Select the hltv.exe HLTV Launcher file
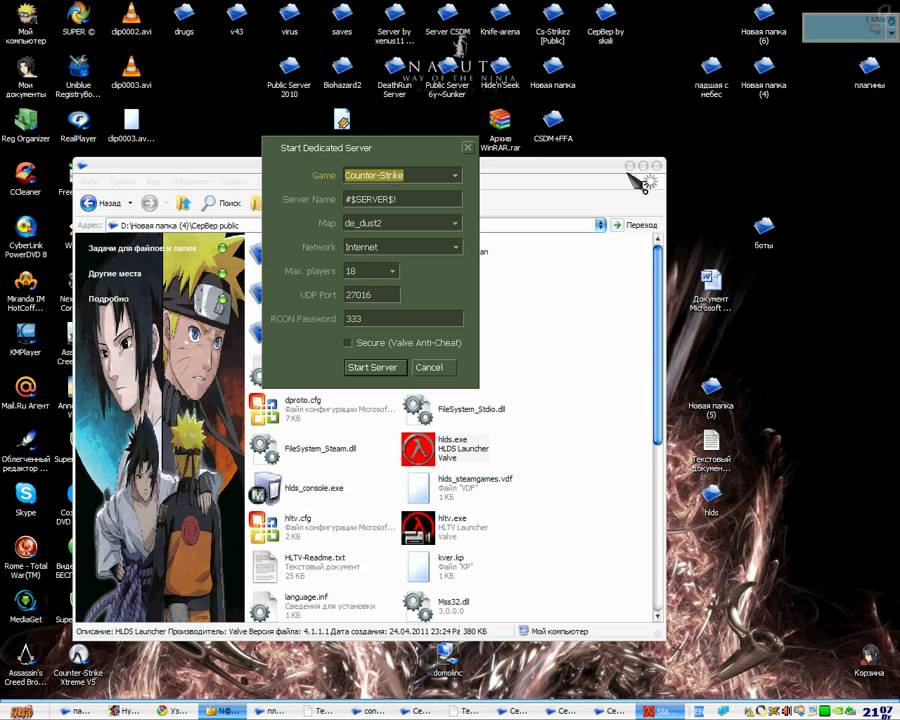 point(445,527)
